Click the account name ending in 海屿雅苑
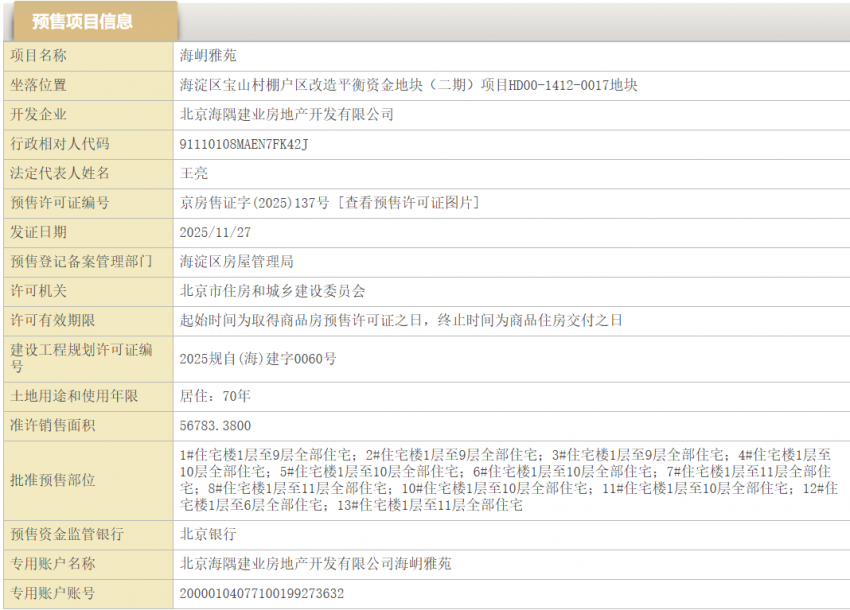850x610 pixels. 315,564
